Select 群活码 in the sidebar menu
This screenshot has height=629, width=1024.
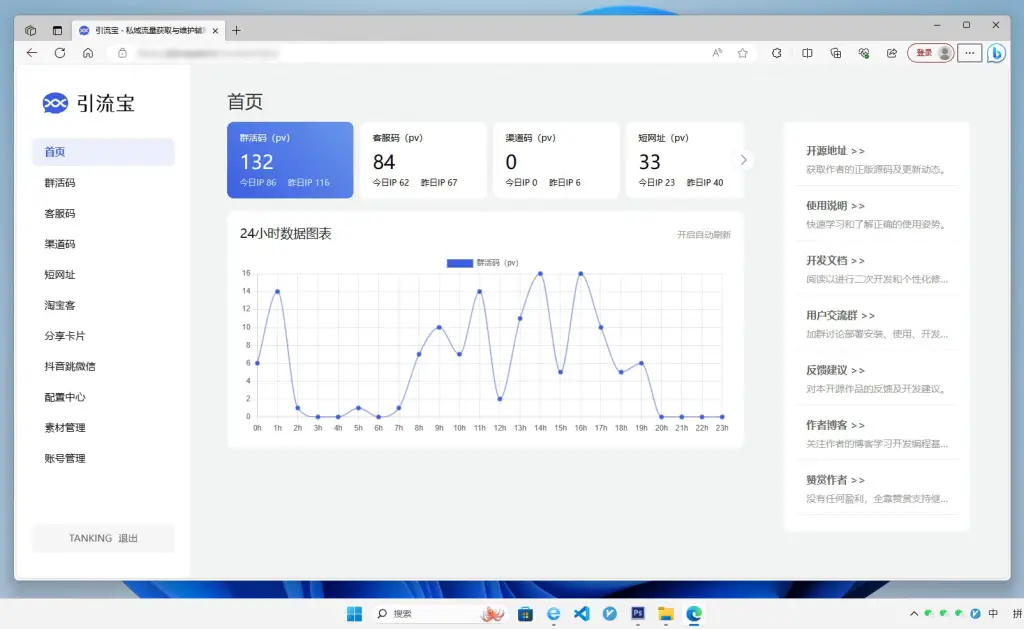pyautogui.click(x=60, y=183)
